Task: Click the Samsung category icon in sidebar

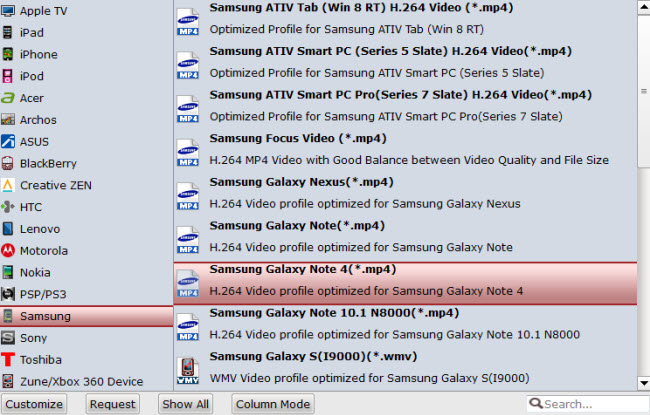Action: (7, 316)
